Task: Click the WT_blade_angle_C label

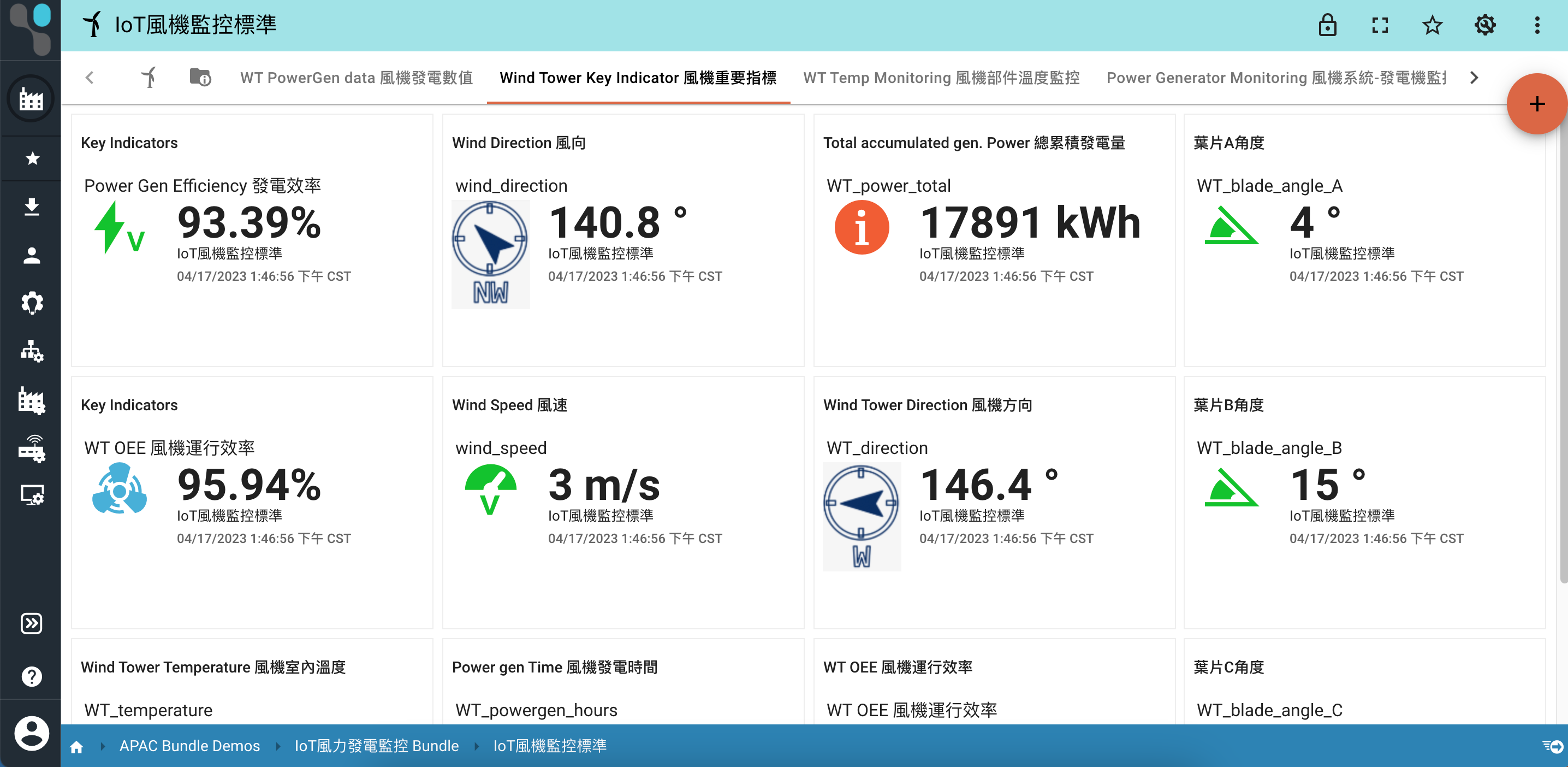Action: 1269,710
